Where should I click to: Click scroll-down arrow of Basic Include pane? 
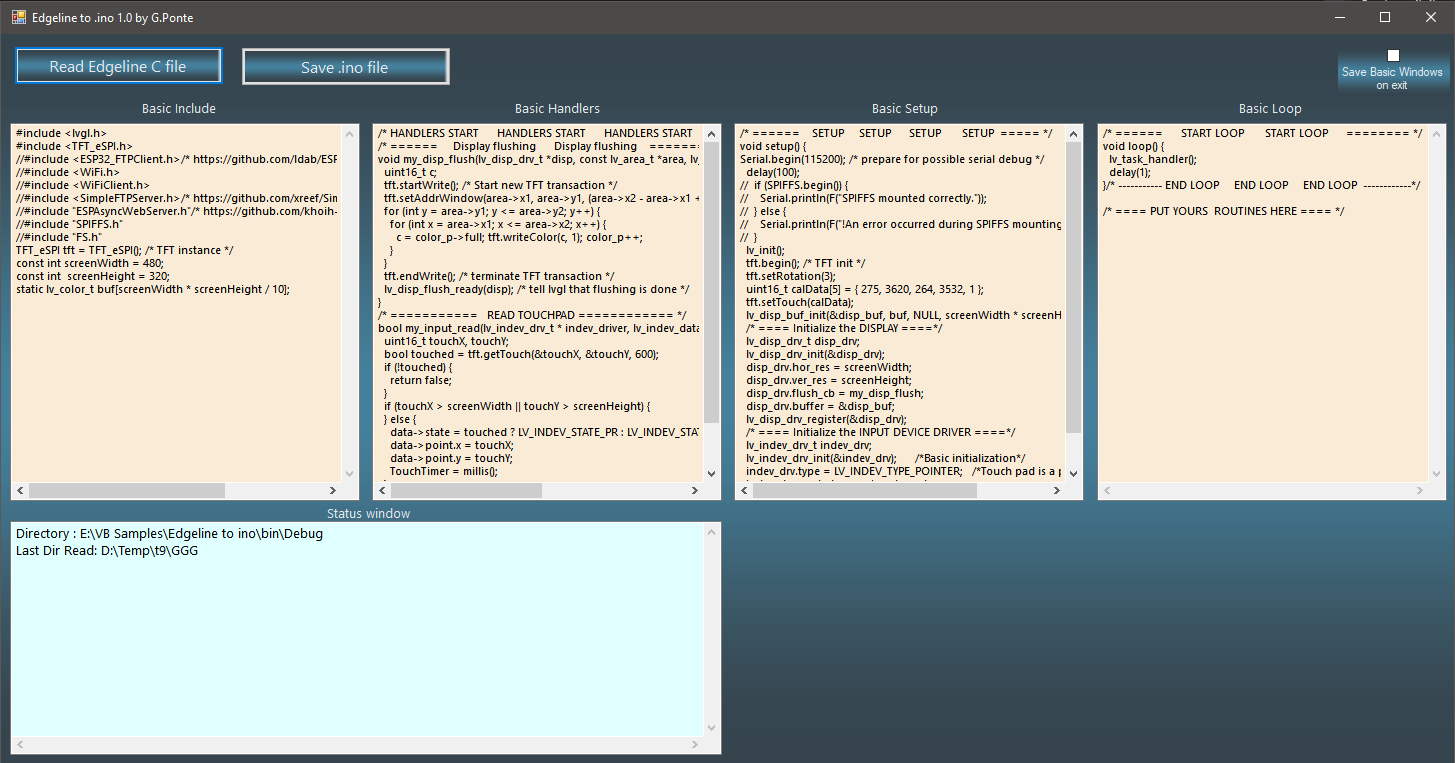click(x=349, y=474)
